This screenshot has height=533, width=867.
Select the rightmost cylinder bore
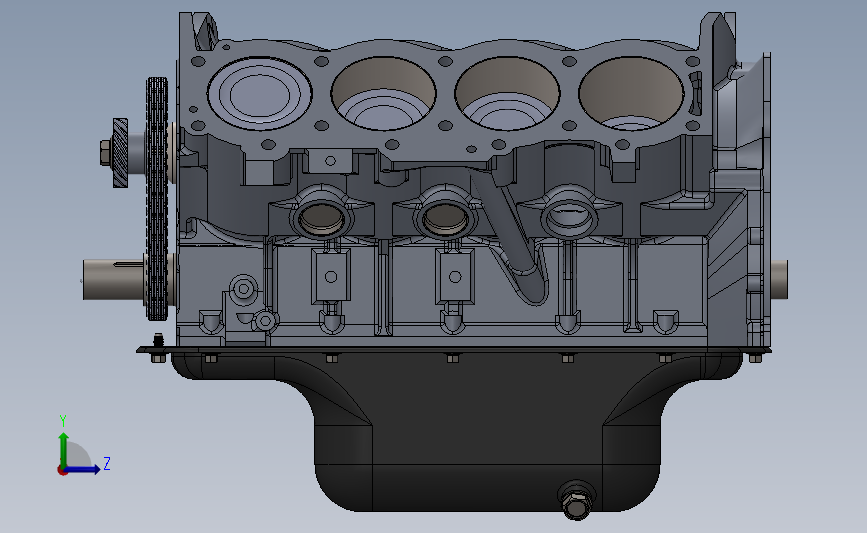tap(631, 93)
